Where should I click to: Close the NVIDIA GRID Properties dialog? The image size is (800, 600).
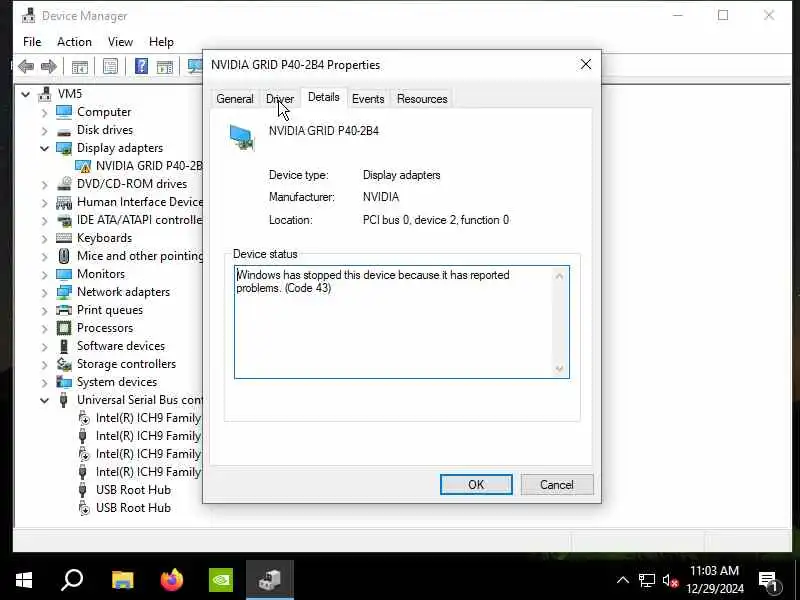click(586, 64)
